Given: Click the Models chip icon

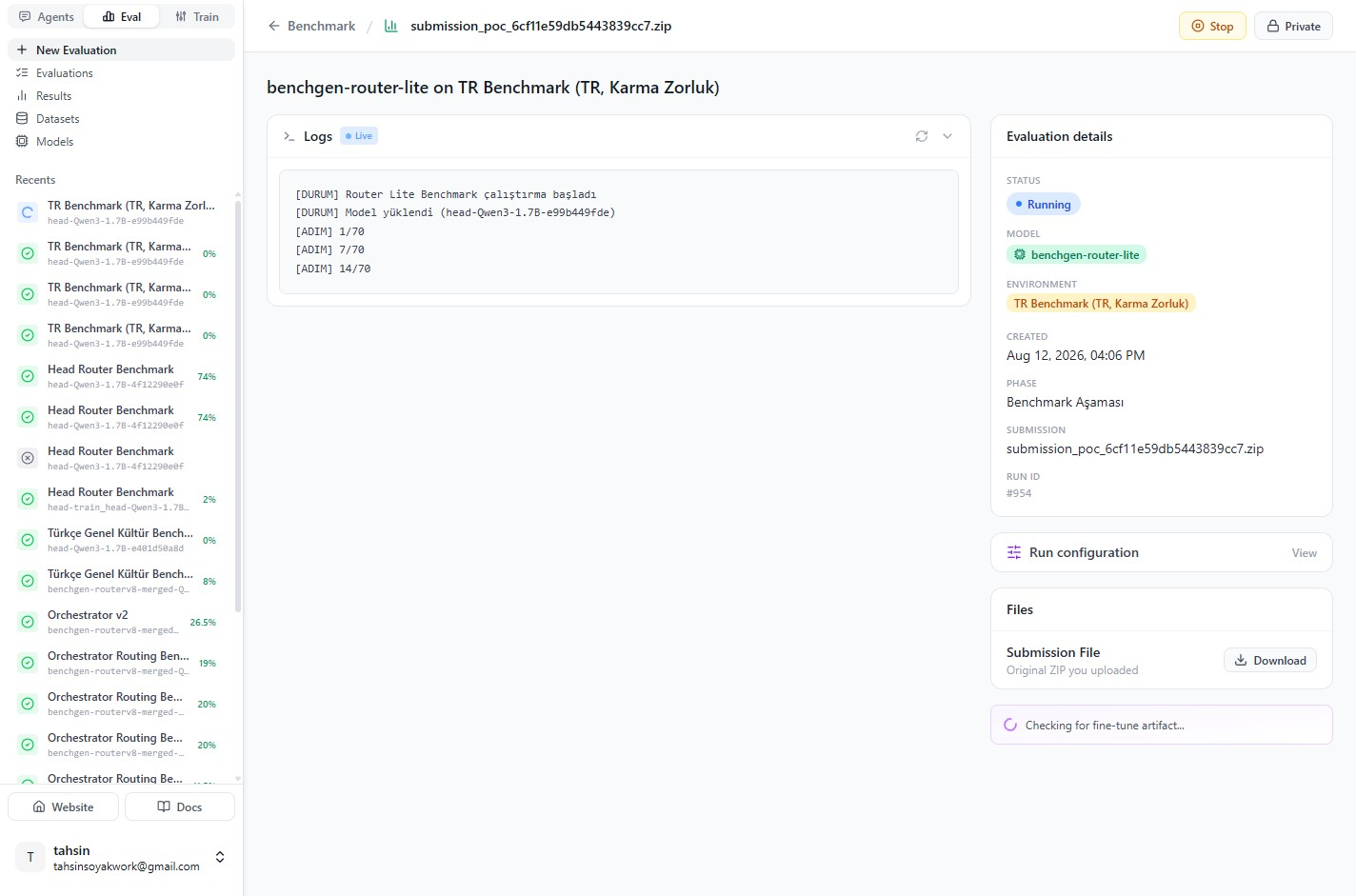Looking at the screenshot, I should pos(22,141).
